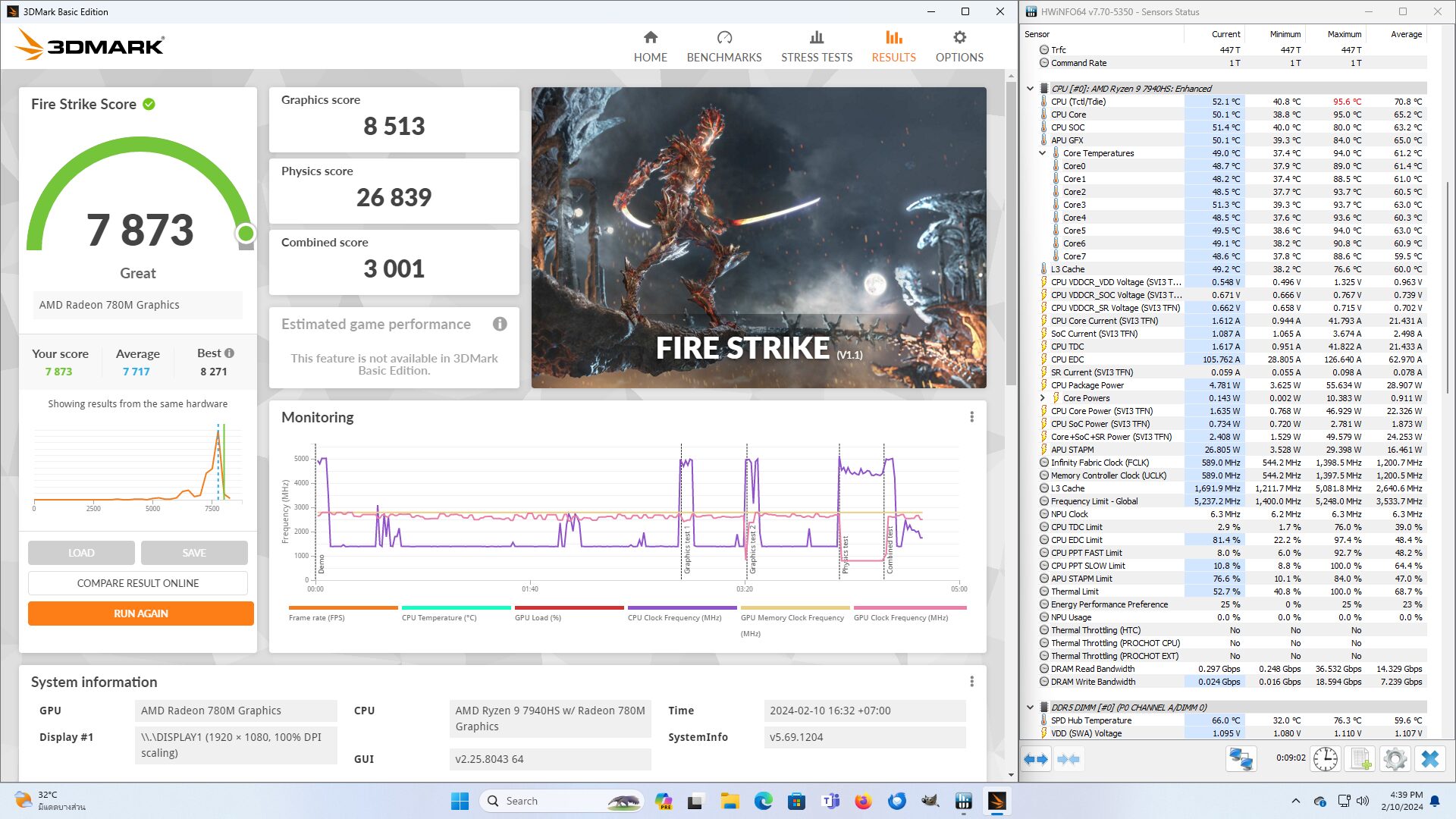Click the LOAD result button
The width and height of the screenshot is (1456, 819).
[81, 553]
